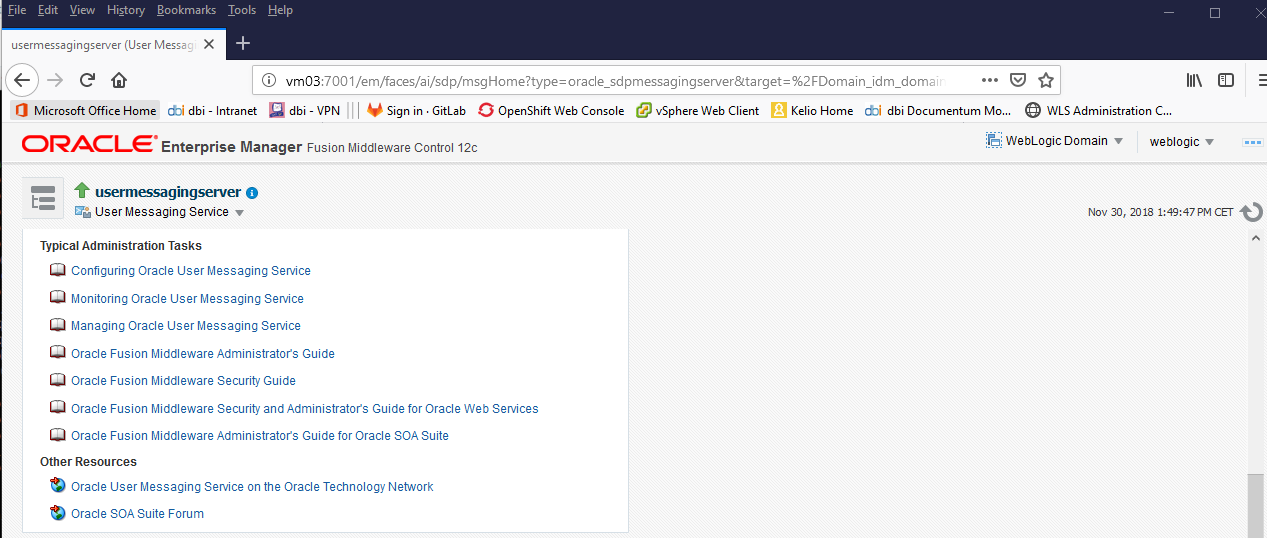This screenshot has width=1267, height=538.
Task: Click book icon beside Configuring Oracle User Messaging
Action: pyautogui.click(x=57, y=270)
